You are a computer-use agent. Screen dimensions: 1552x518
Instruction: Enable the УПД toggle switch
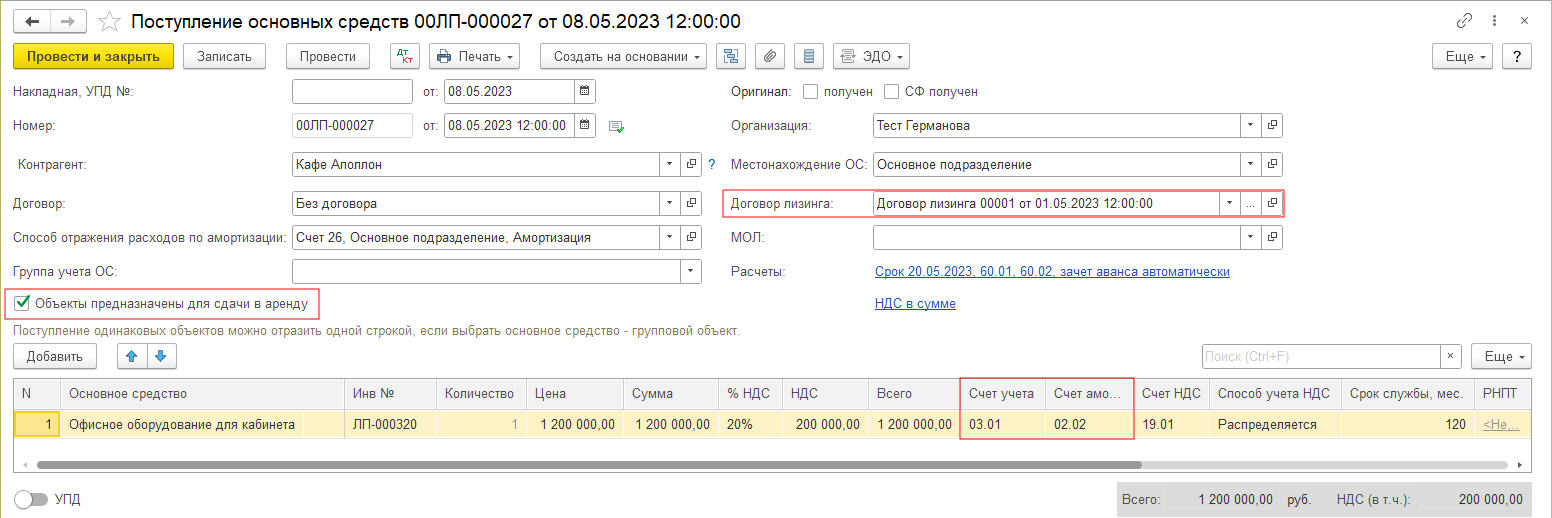coord(31,499)
